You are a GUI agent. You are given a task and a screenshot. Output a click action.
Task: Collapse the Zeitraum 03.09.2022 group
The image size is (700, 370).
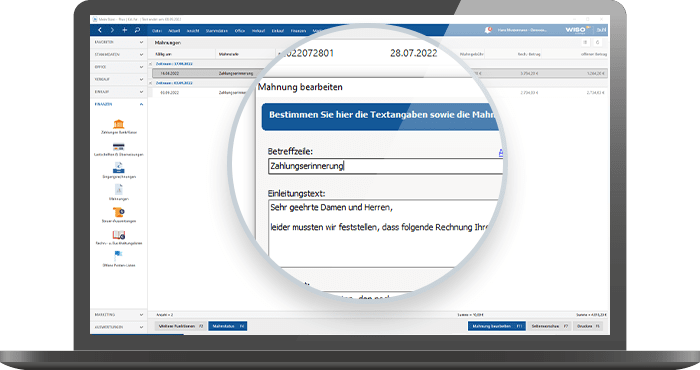click(x=151, y=83)
